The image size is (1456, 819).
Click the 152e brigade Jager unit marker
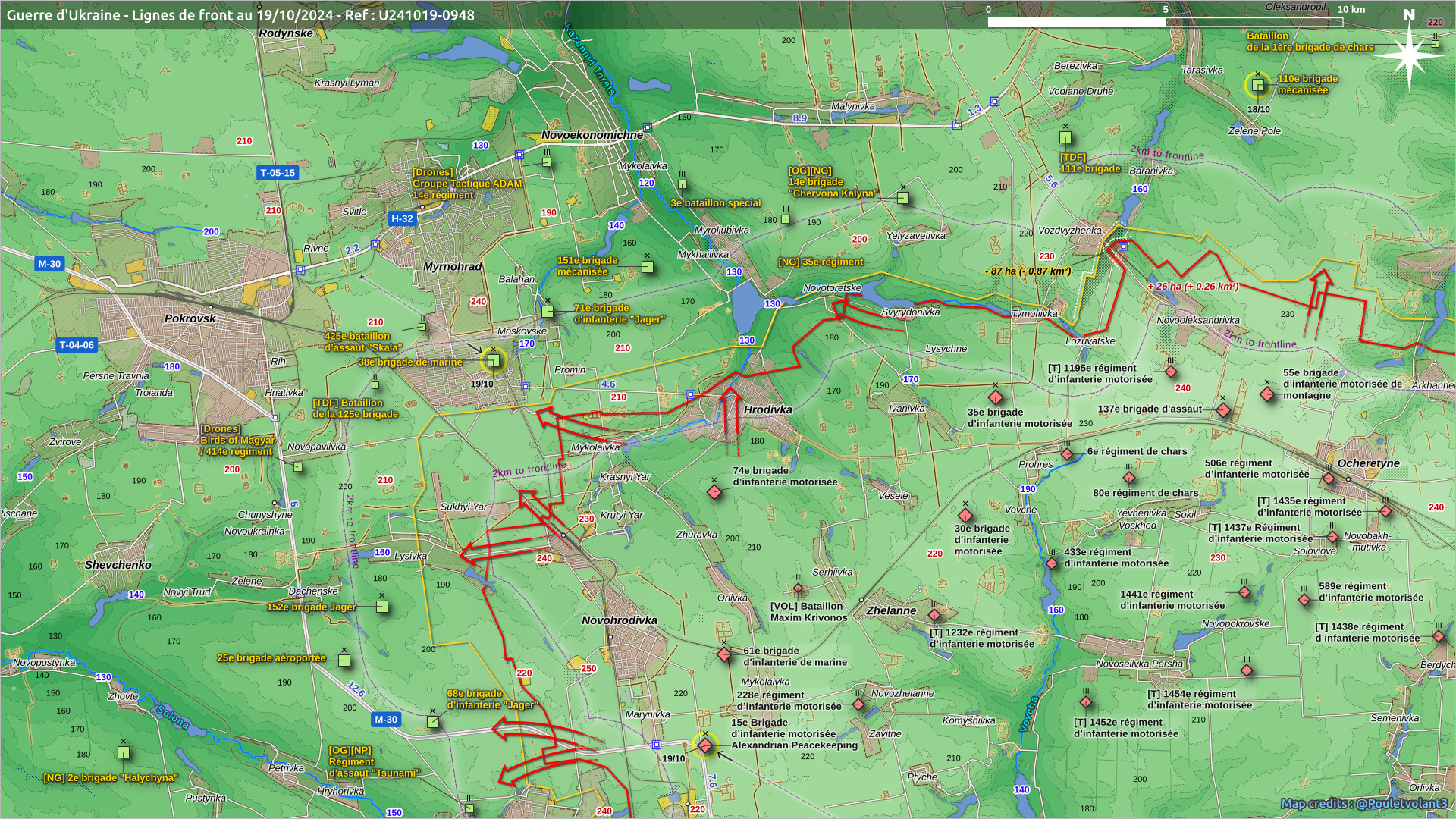(x=382, y=607)
